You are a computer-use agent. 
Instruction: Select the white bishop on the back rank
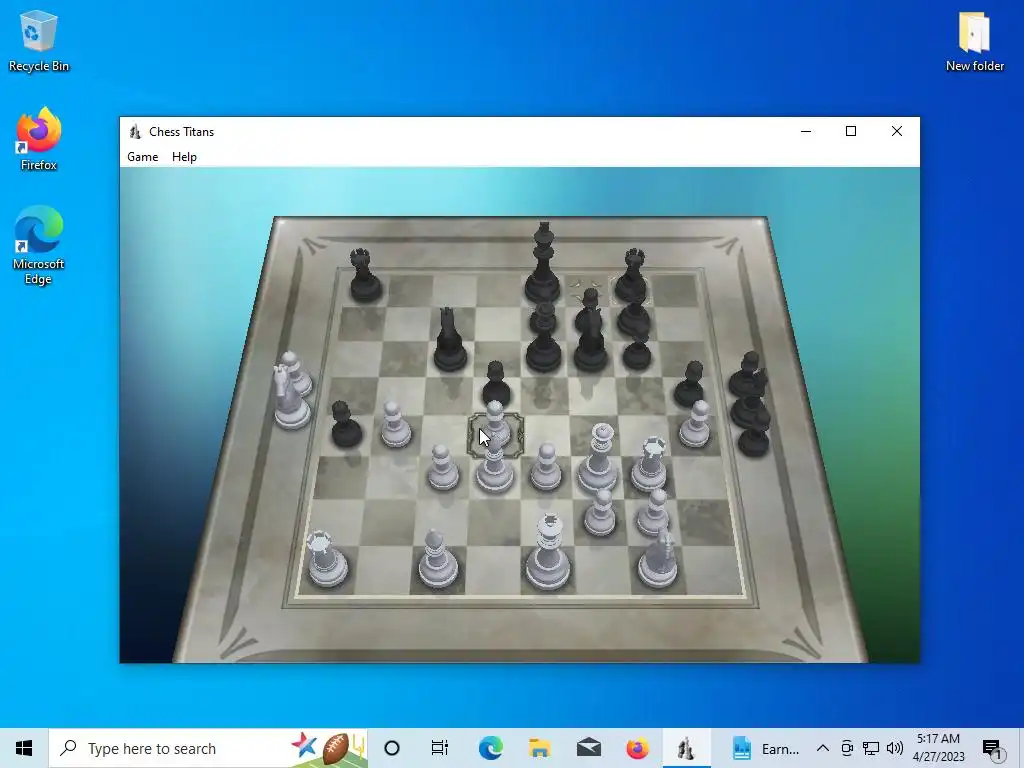tap(437, 558)
